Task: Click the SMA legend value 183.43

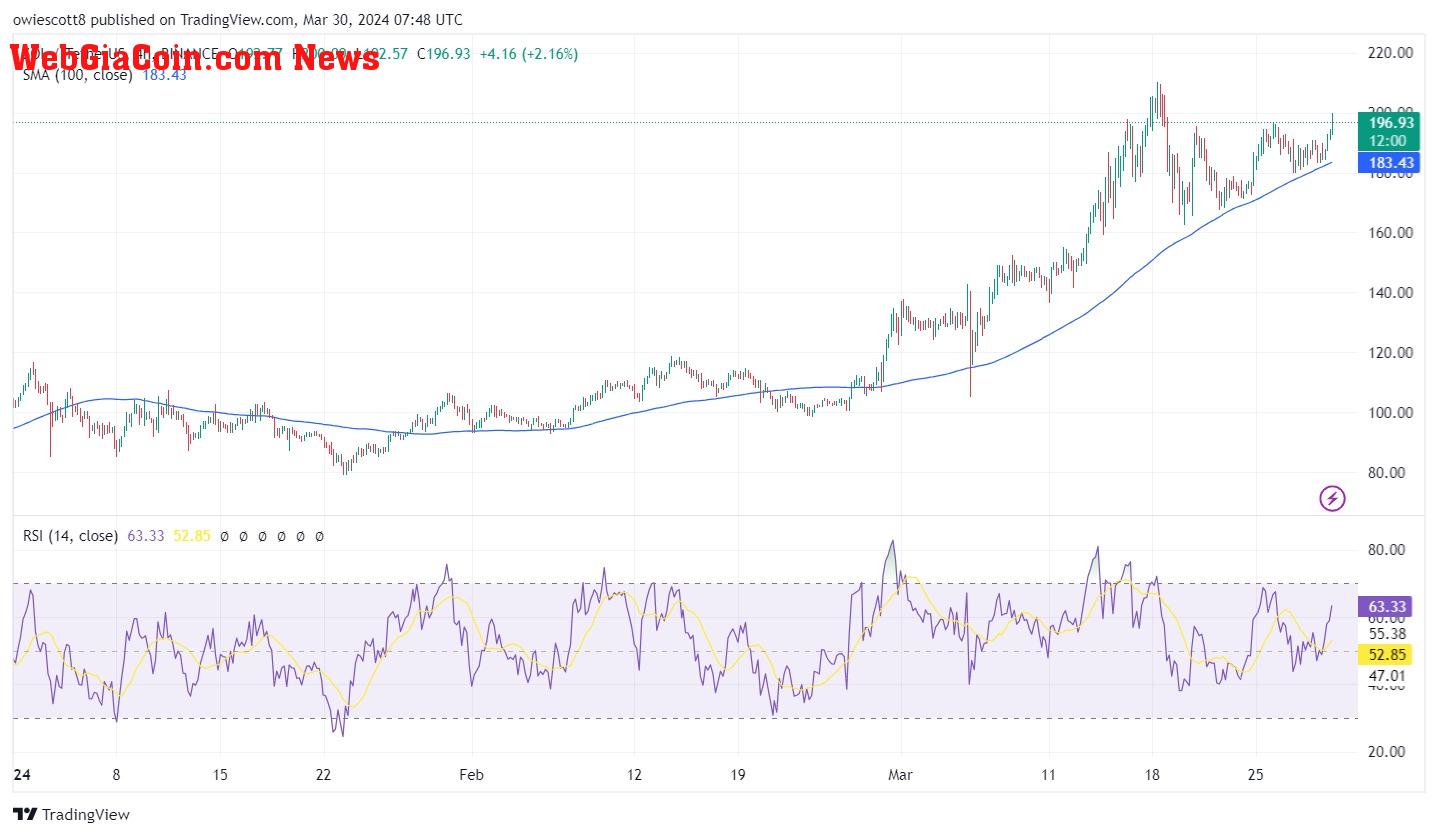Action: 165,75
